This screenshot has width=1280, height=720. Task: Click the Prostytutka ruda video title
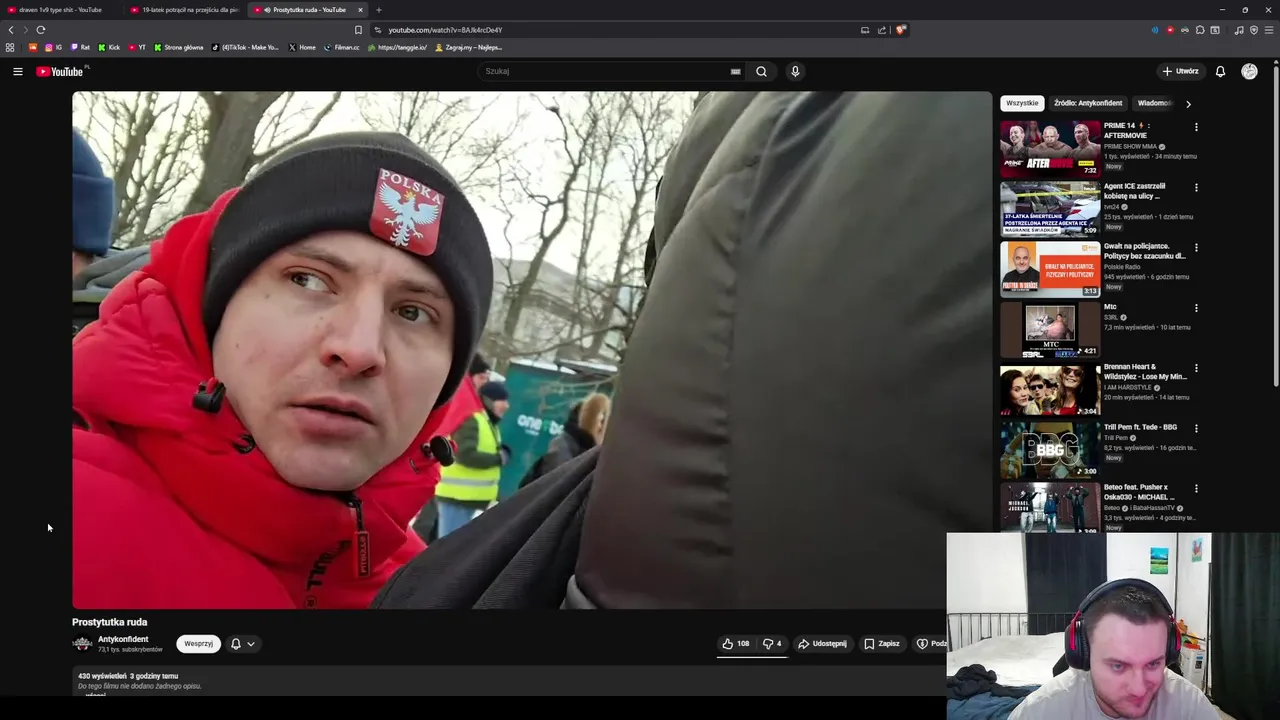[x=110, y=622]
